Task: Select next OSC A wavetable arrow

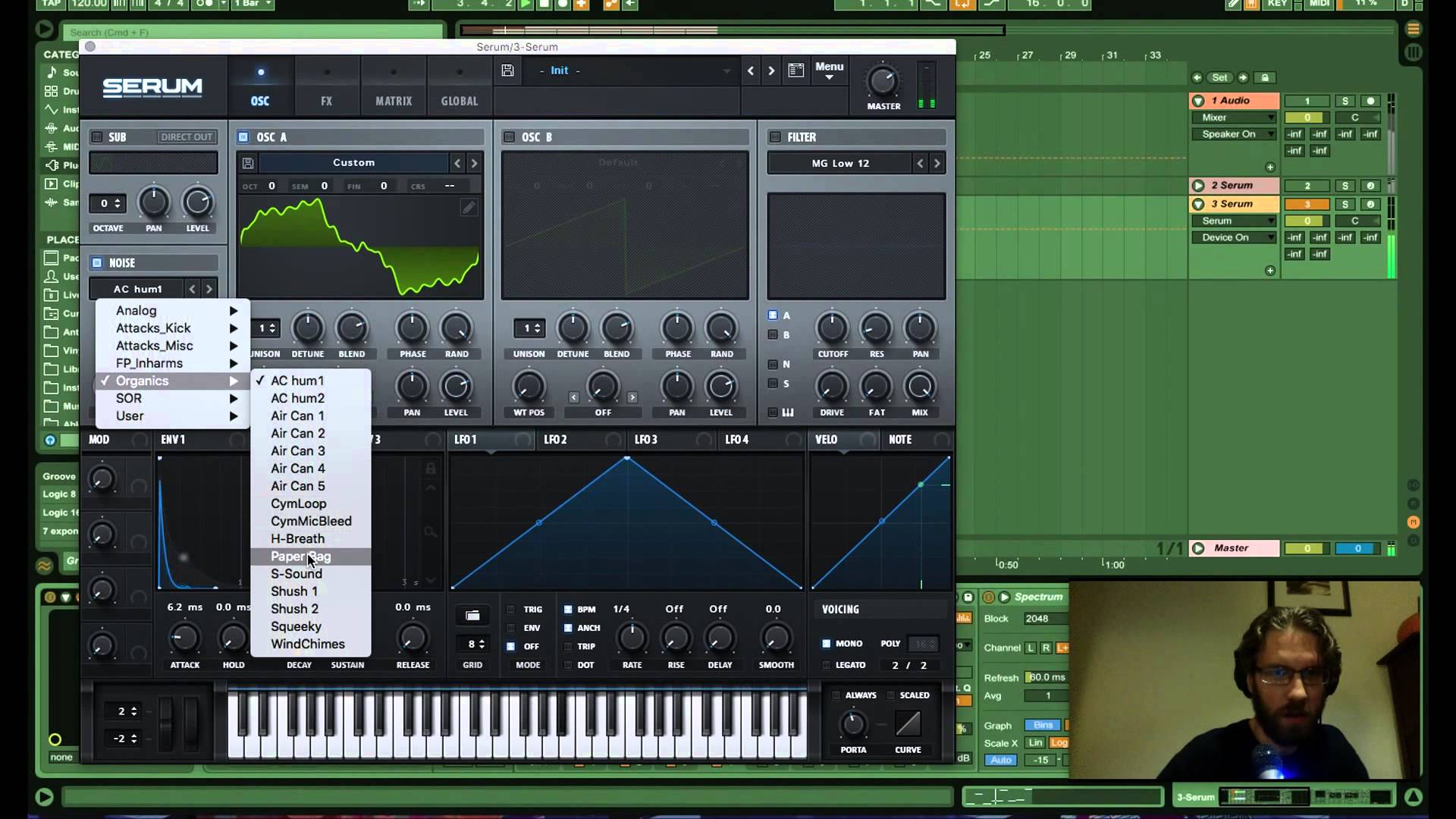Action: (474, 163)
